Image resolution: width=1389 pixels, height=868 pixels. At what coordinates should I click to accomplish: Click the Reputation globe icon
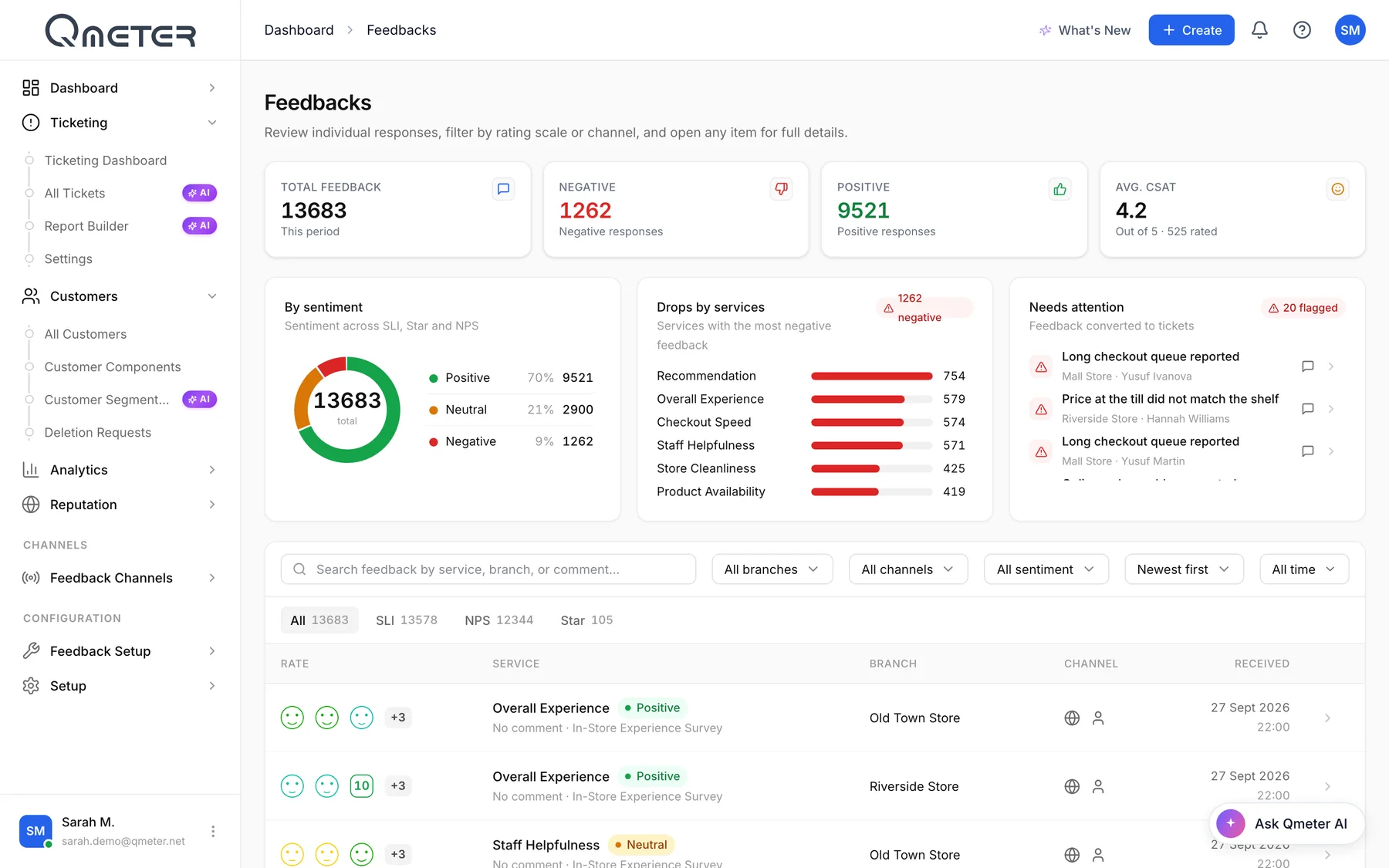point(31,505)
